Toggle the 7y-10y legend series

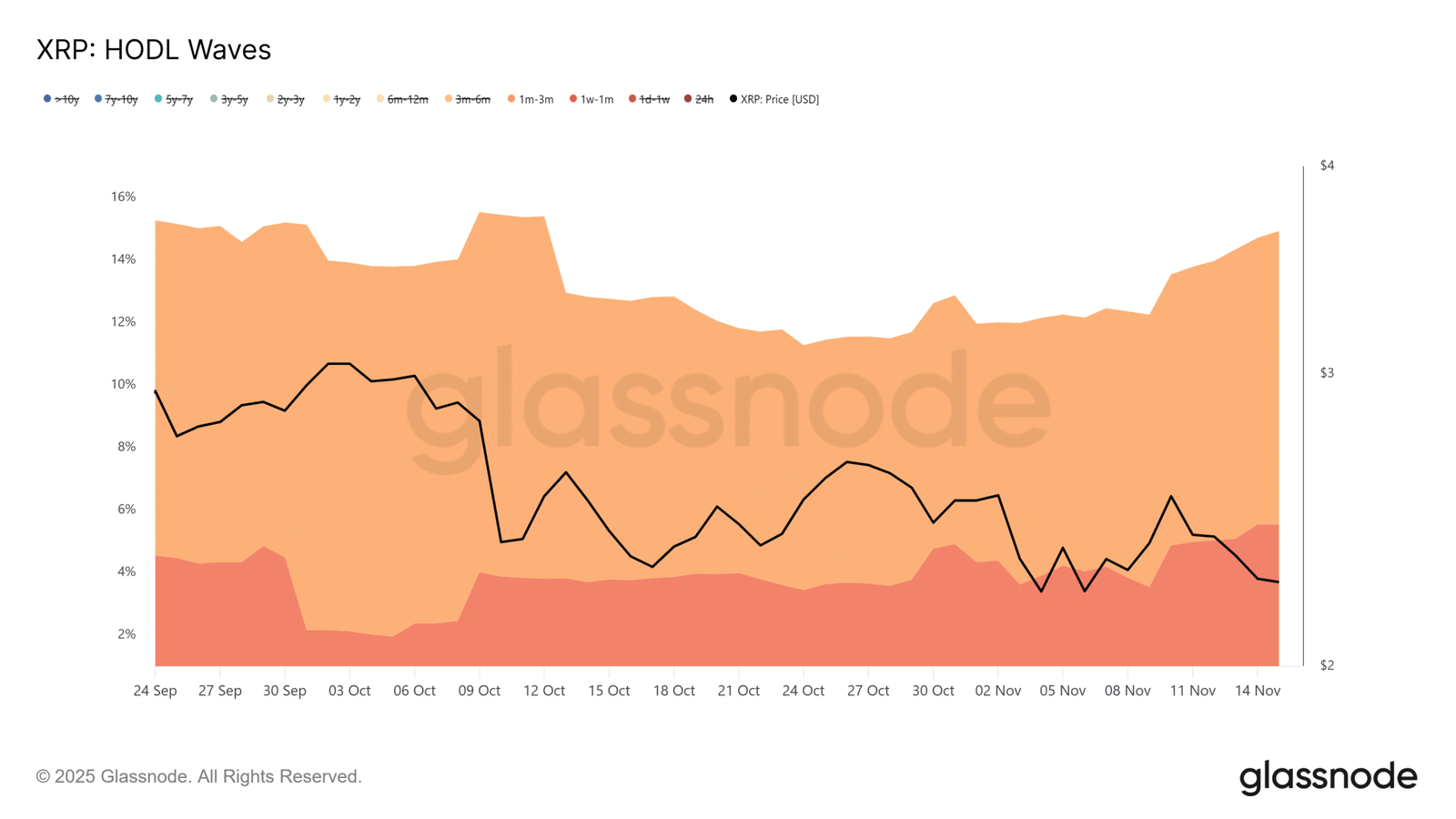tap(116, 99)
